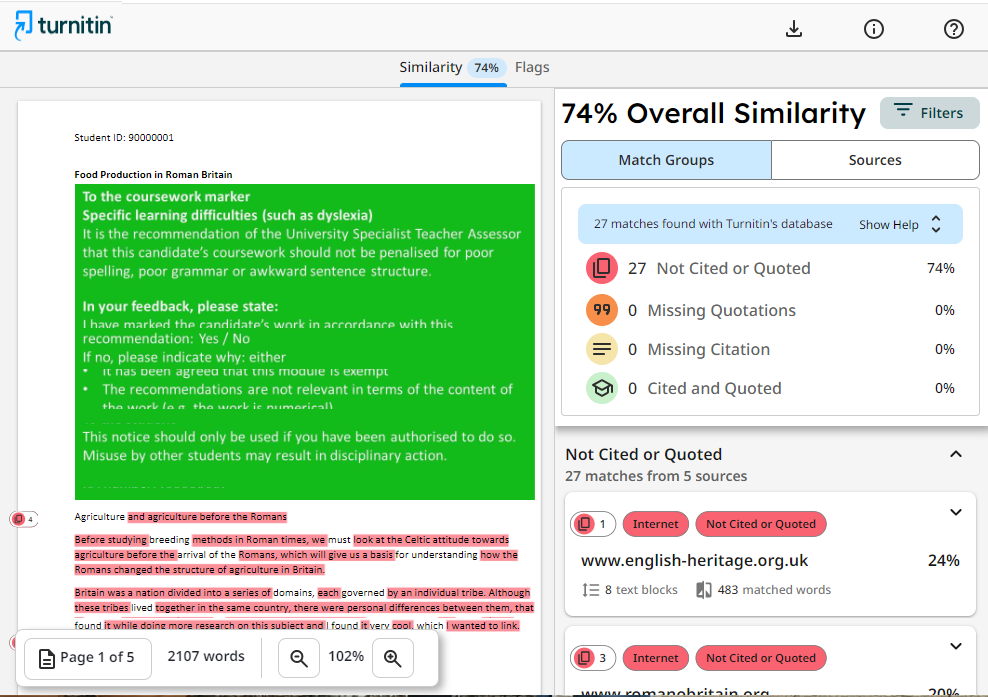Open the Page 1 of 5 navigator
This screenshot has height=697, width=988.
87,658
